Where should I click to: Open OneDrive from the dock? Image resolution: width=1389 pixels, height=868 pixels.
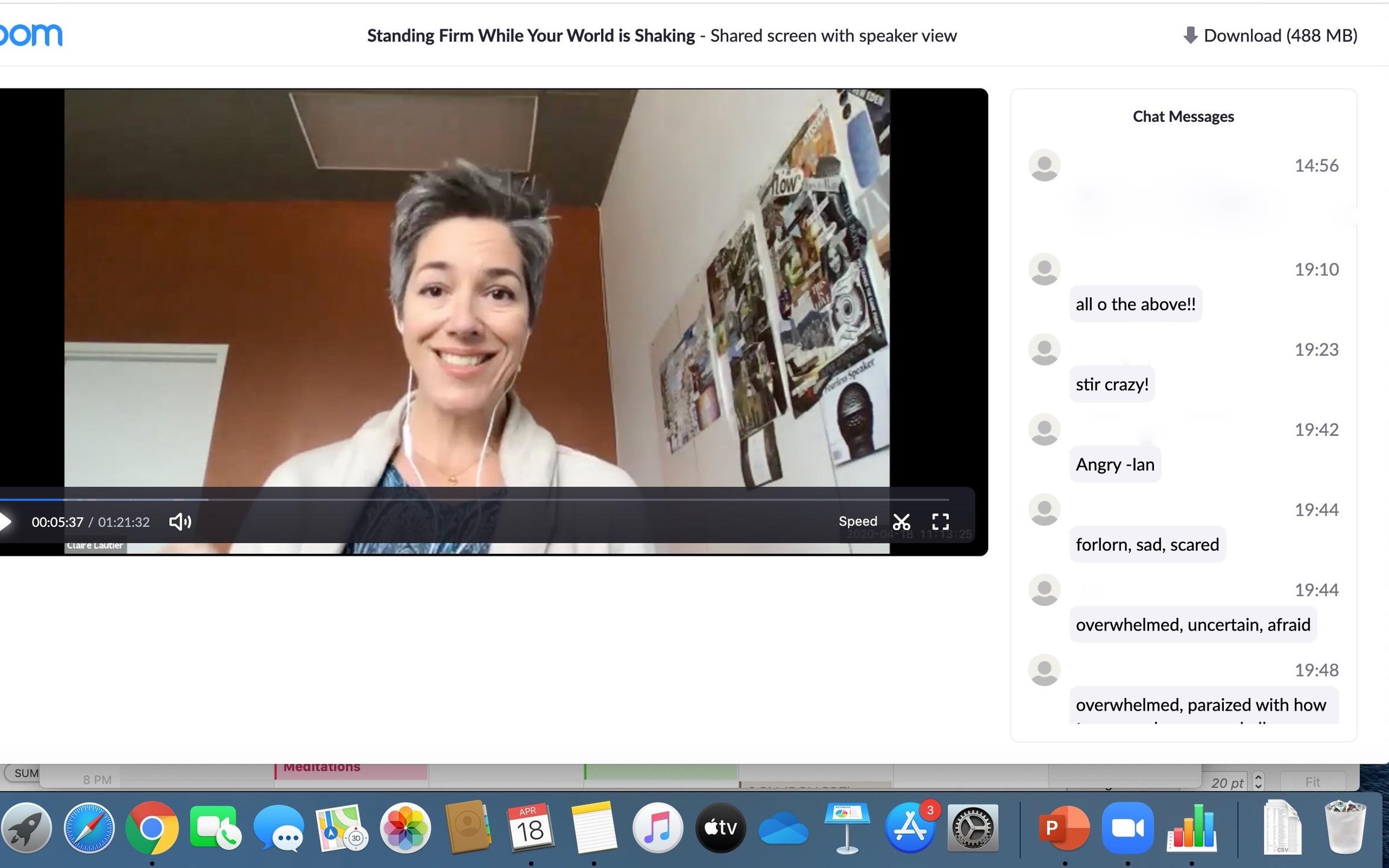pos(784,829)
